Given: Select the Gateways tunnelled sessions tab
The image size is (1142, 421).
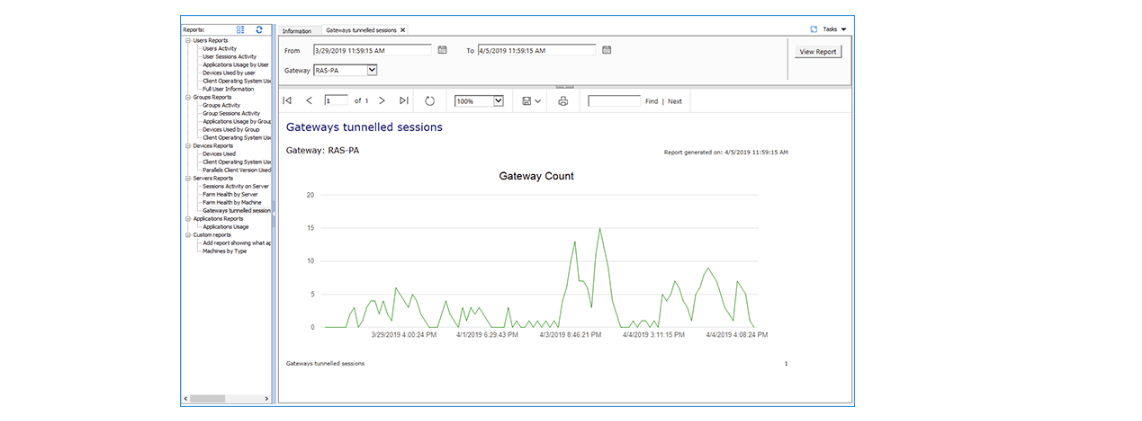Looking at the screenshot, I should pos(361,30).
